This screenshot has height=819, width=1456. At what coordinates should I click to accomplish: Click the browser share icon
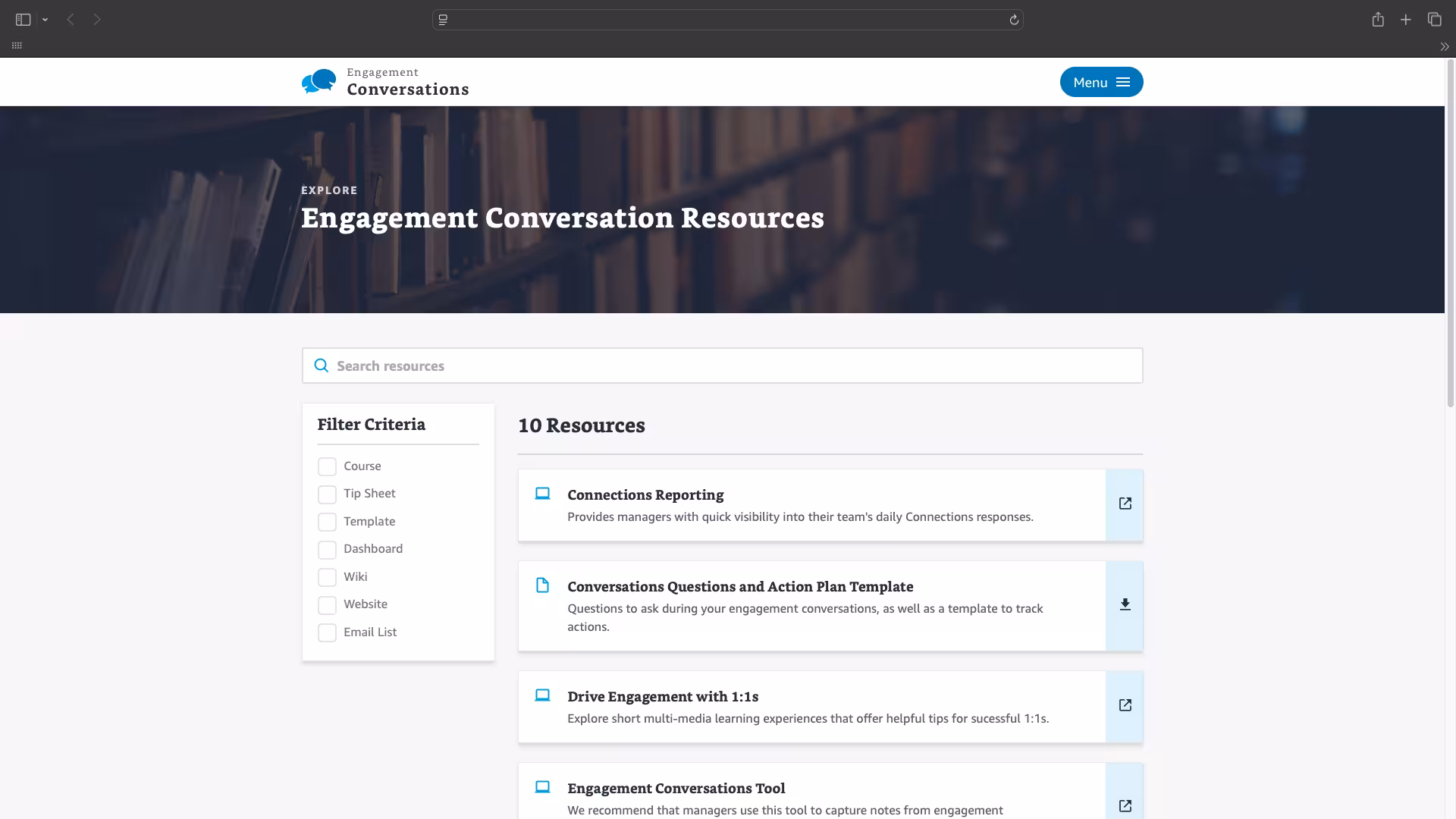tap(1378, 20)
